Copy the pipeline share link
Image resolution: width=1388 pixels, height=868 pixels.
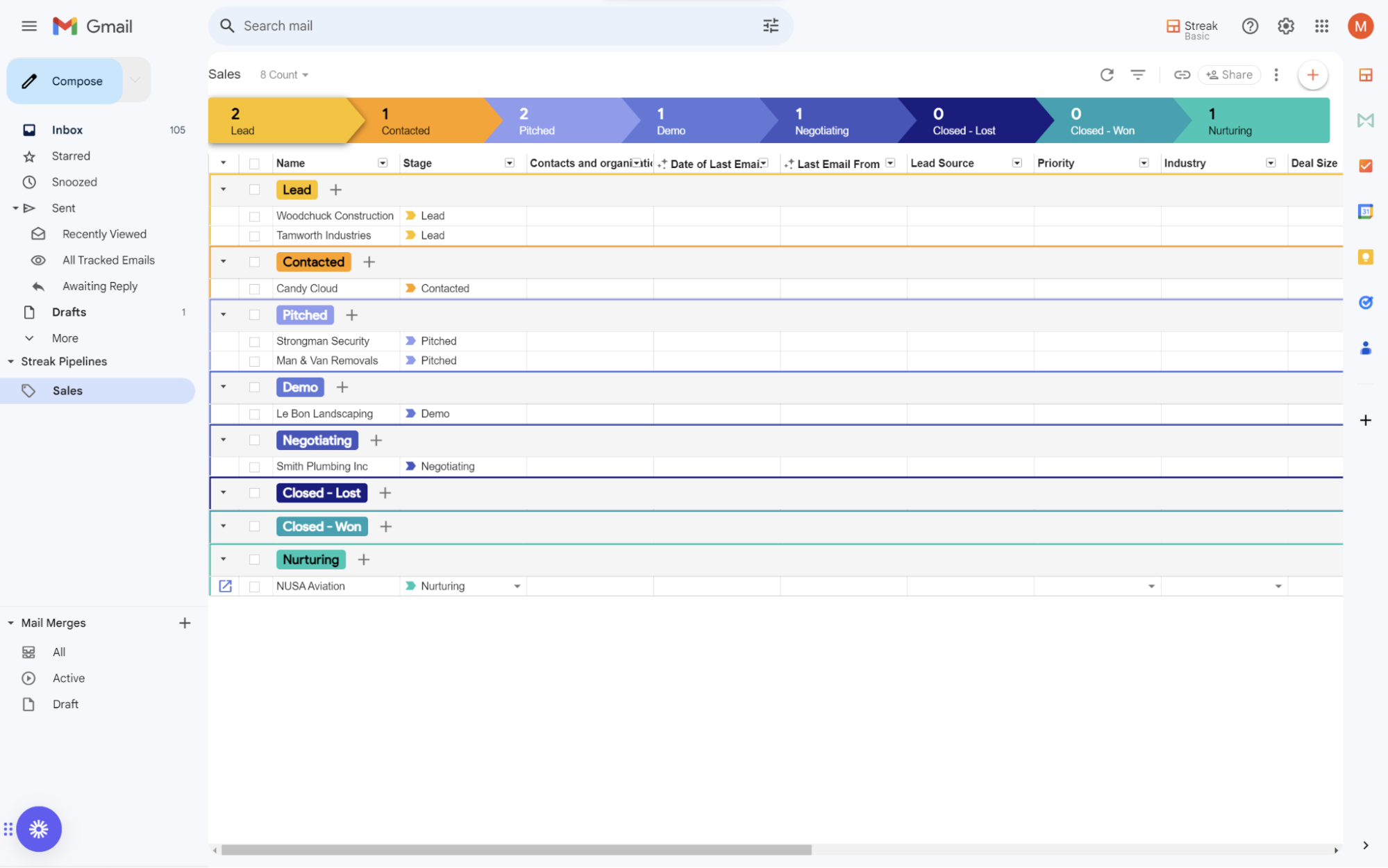pos(1182,74)
